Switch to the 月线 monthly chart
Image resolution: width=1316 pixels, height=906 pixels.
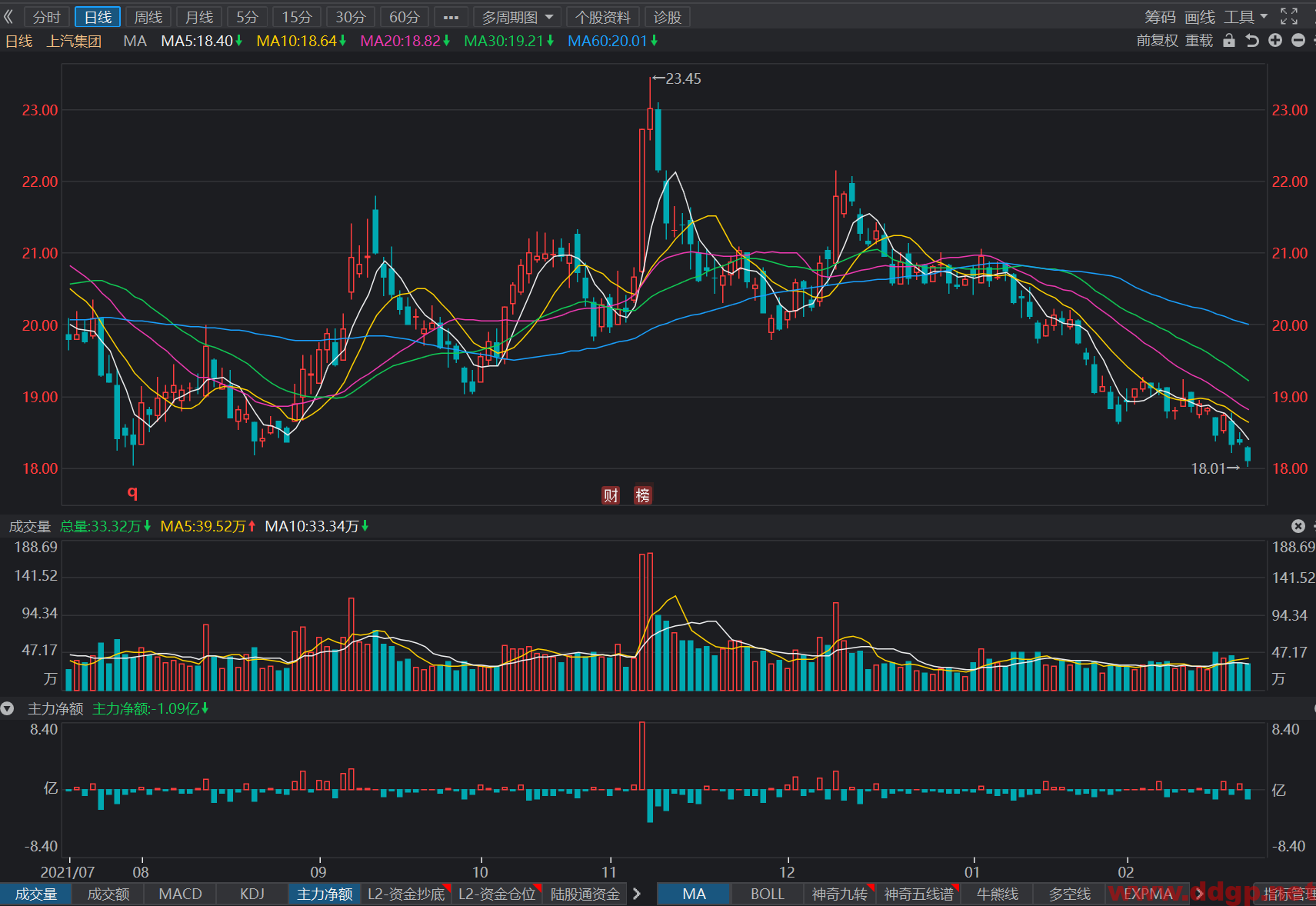199,17
